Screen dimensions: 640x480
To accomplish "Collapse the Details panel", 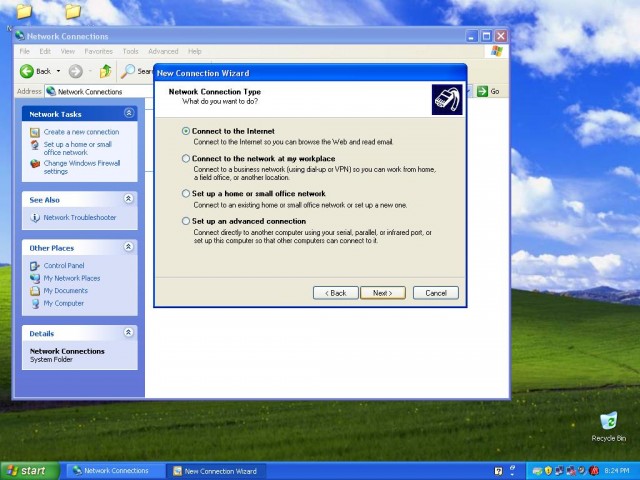I will click(129, 333).
